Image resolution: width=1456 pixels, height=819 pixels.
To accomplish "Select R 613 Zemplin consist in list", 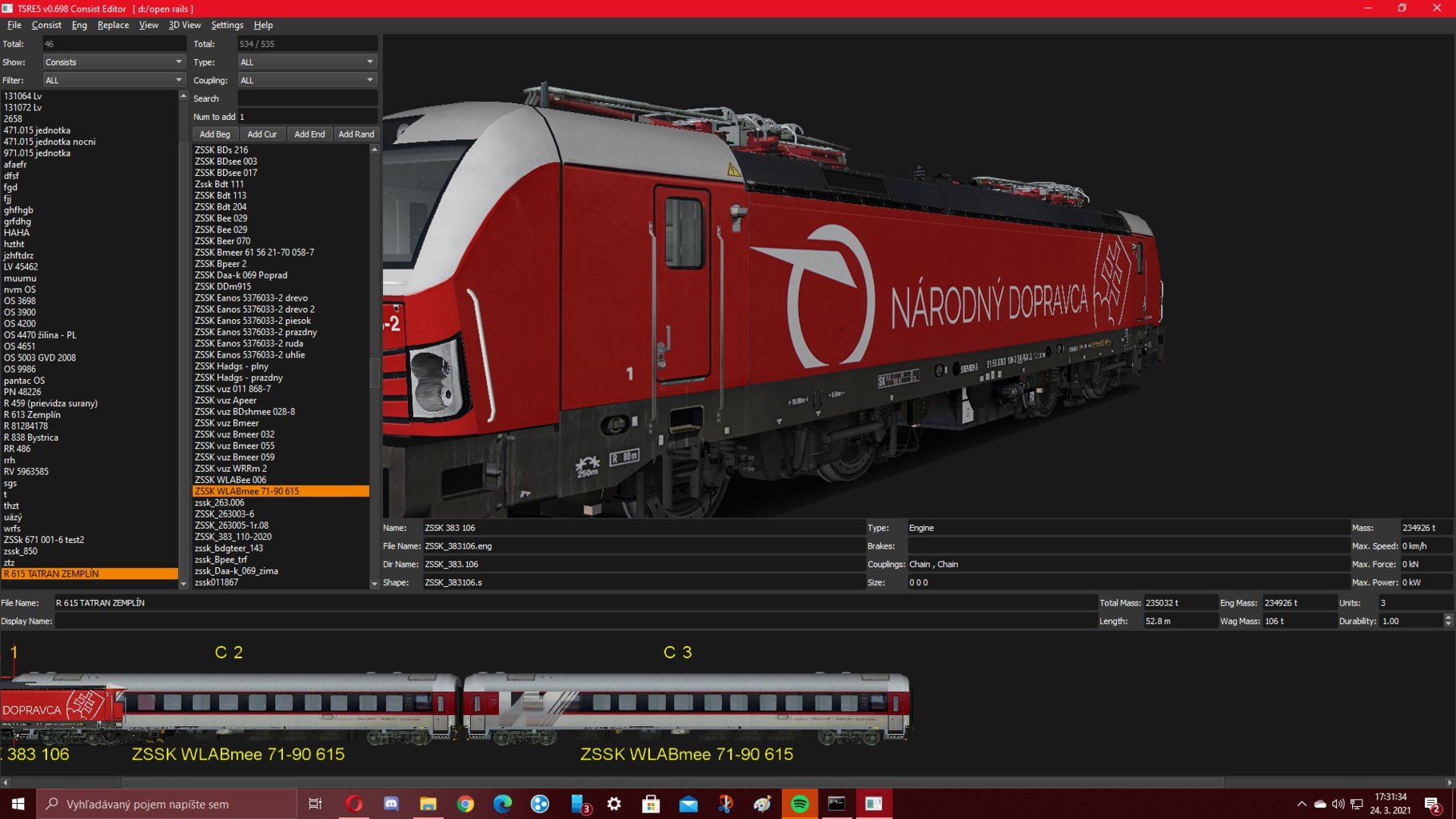I will pyautogui.click(x=32, y=415).
